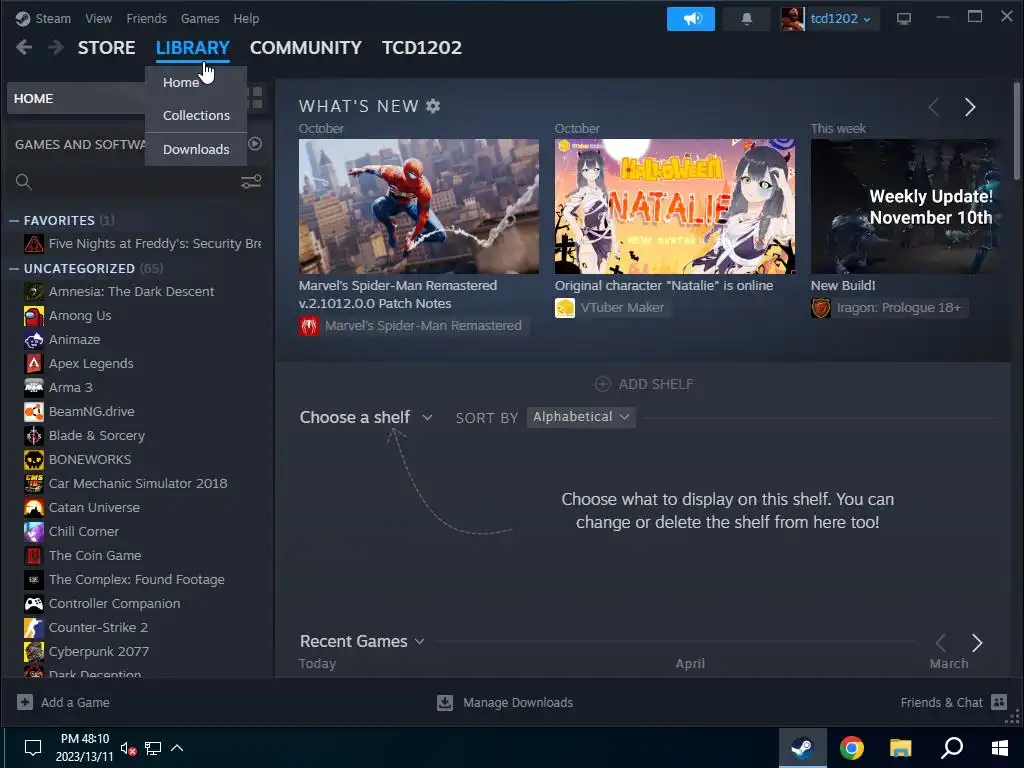Image resolution: width=1024 pixels, height=768 pixels.
Task: Open the Games menu
Action: (200, 18)
